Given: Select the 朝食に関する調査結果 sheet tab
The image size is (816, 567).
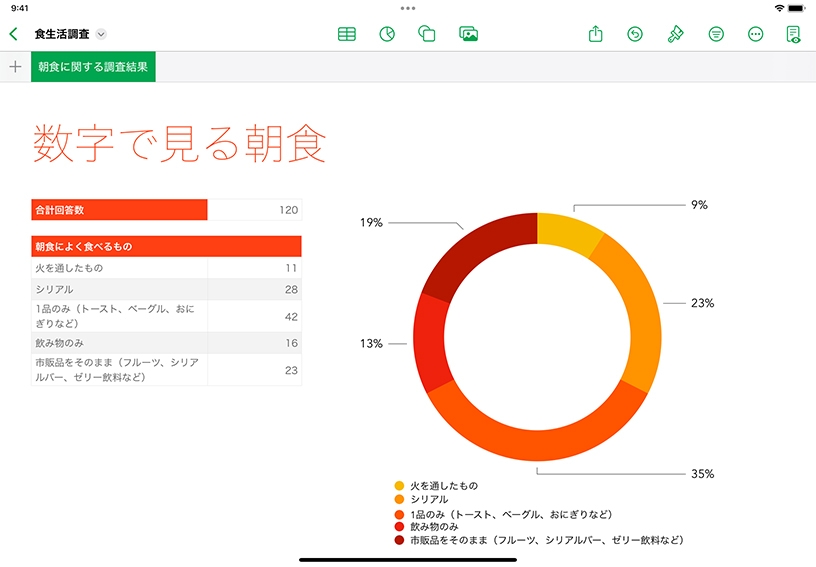Looking at the screenshot, I should 93,67.
